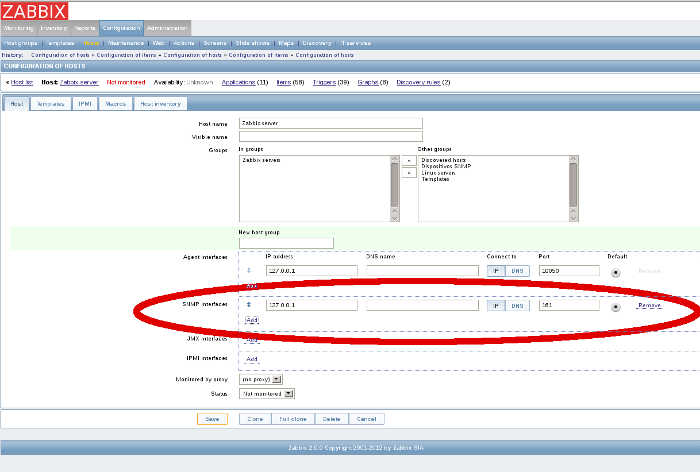Open the Administration top menu

click(167, 28)
